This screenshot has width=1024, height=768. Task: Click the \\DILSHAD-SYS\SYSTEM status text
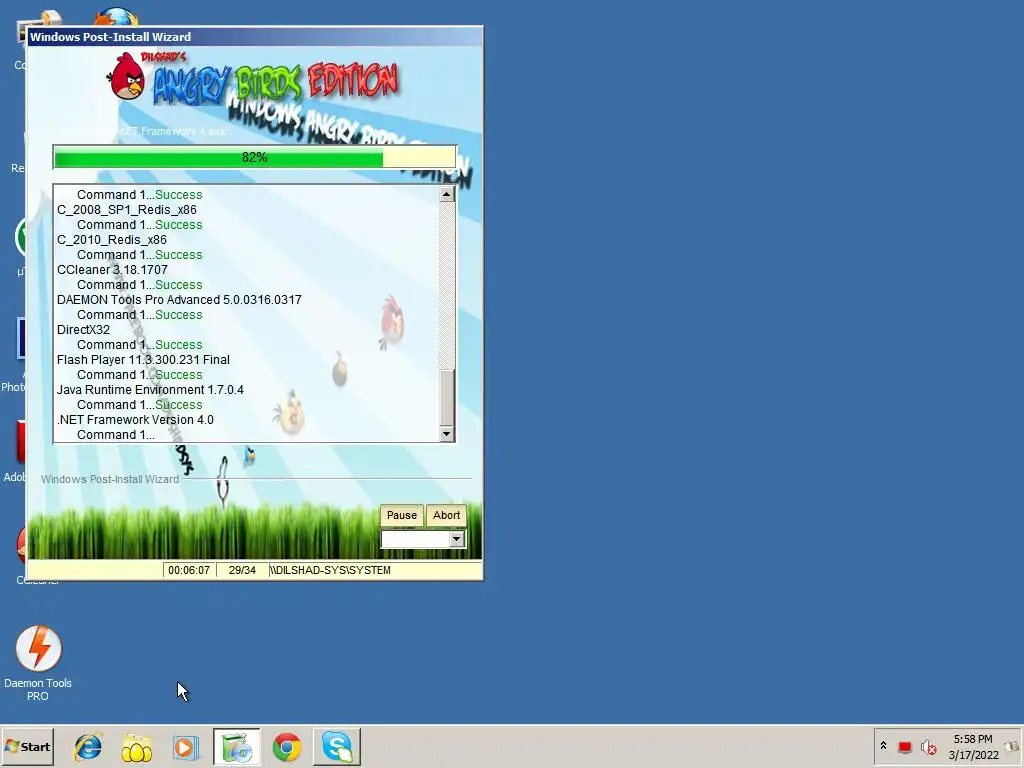pos(330,570)
